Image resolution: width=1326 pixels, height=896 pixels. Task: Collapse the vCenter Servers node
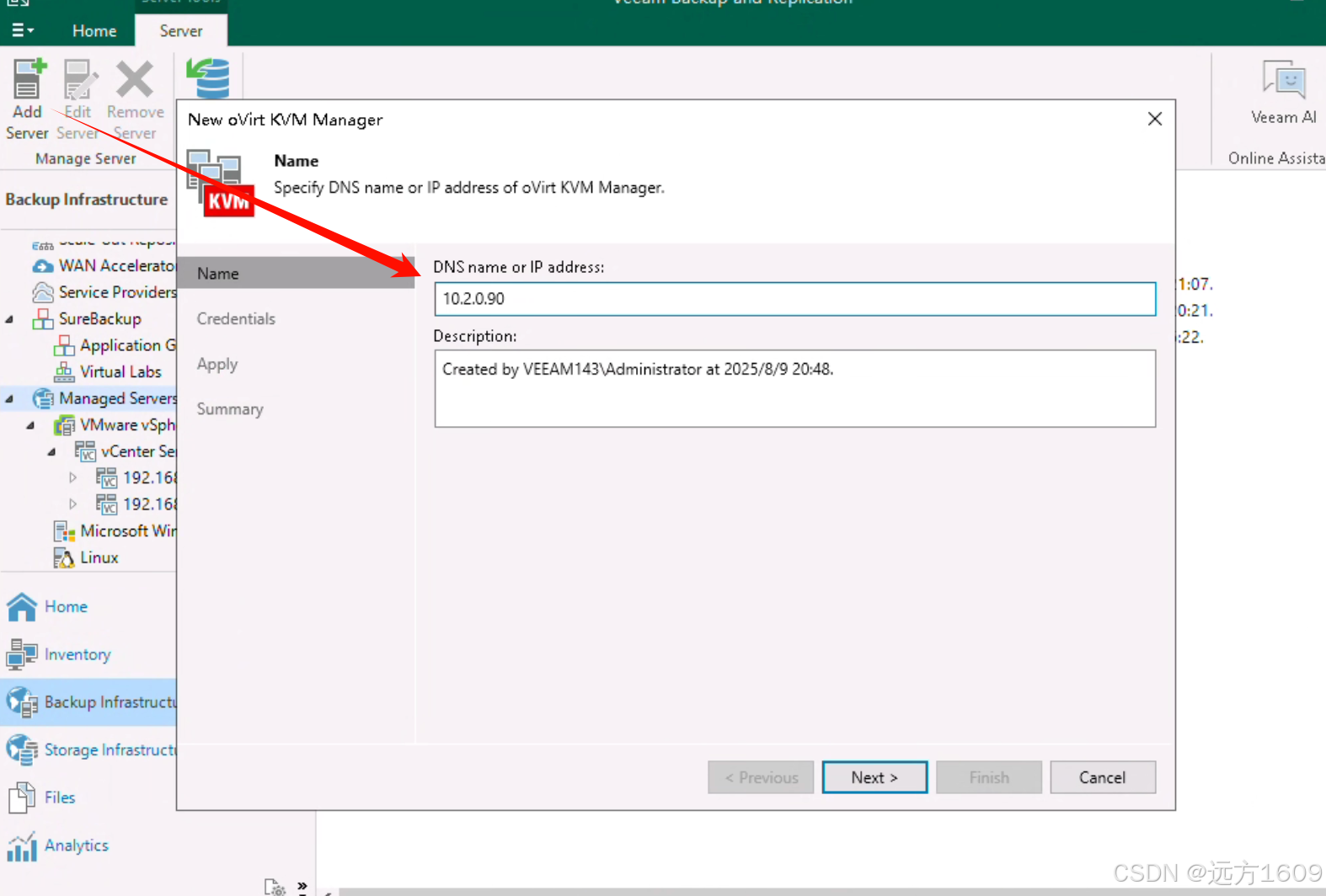point(52,451)
